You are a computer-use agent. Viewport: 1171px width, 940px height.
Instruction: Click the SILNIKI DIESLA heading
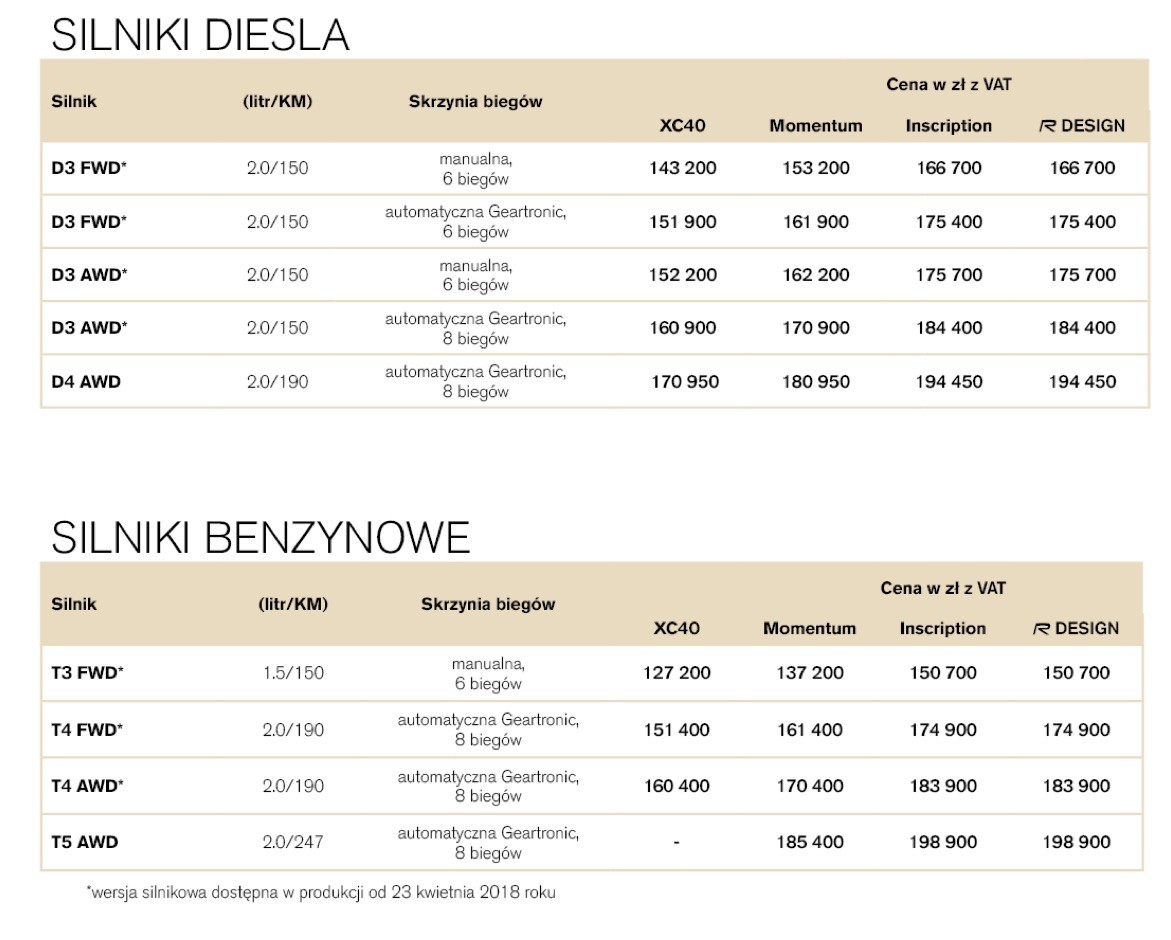pos(200,36)
